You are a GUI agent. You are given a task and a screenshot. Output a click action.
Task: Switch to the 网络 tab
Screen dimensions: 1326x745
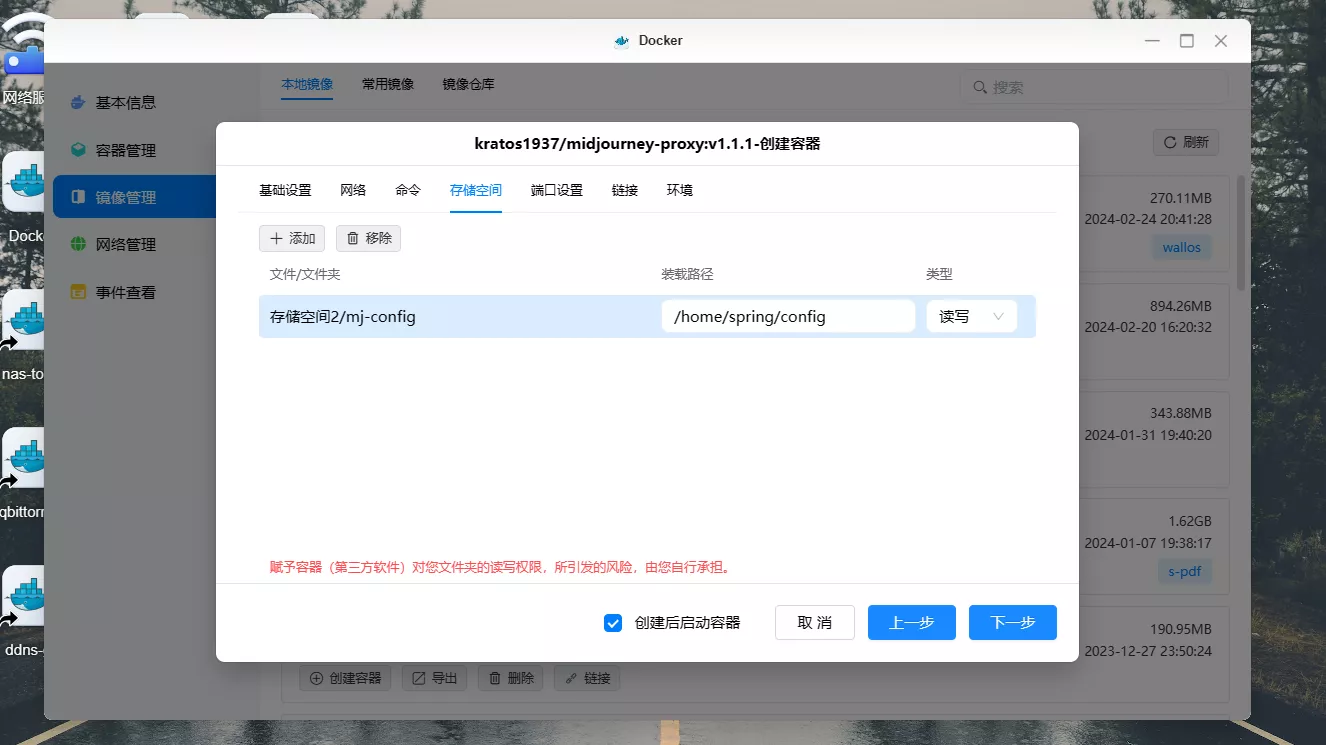353,190
